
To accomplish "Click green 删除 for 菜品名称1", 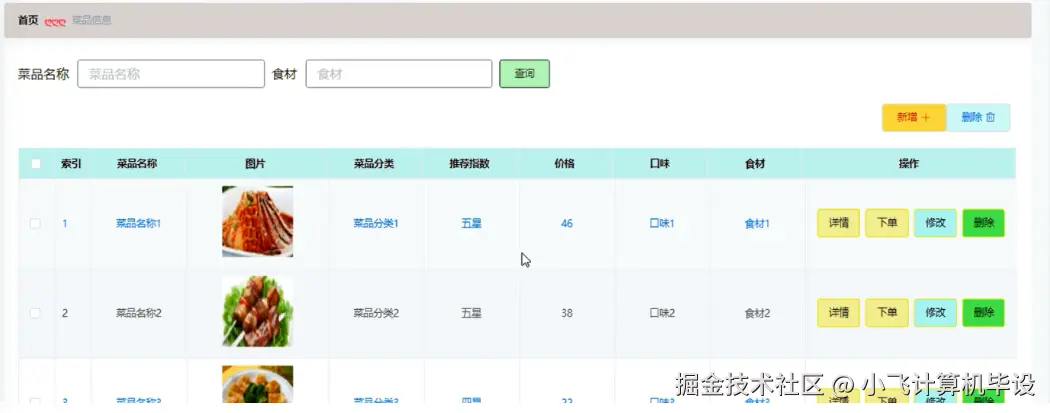I will (x=984, y=223).
